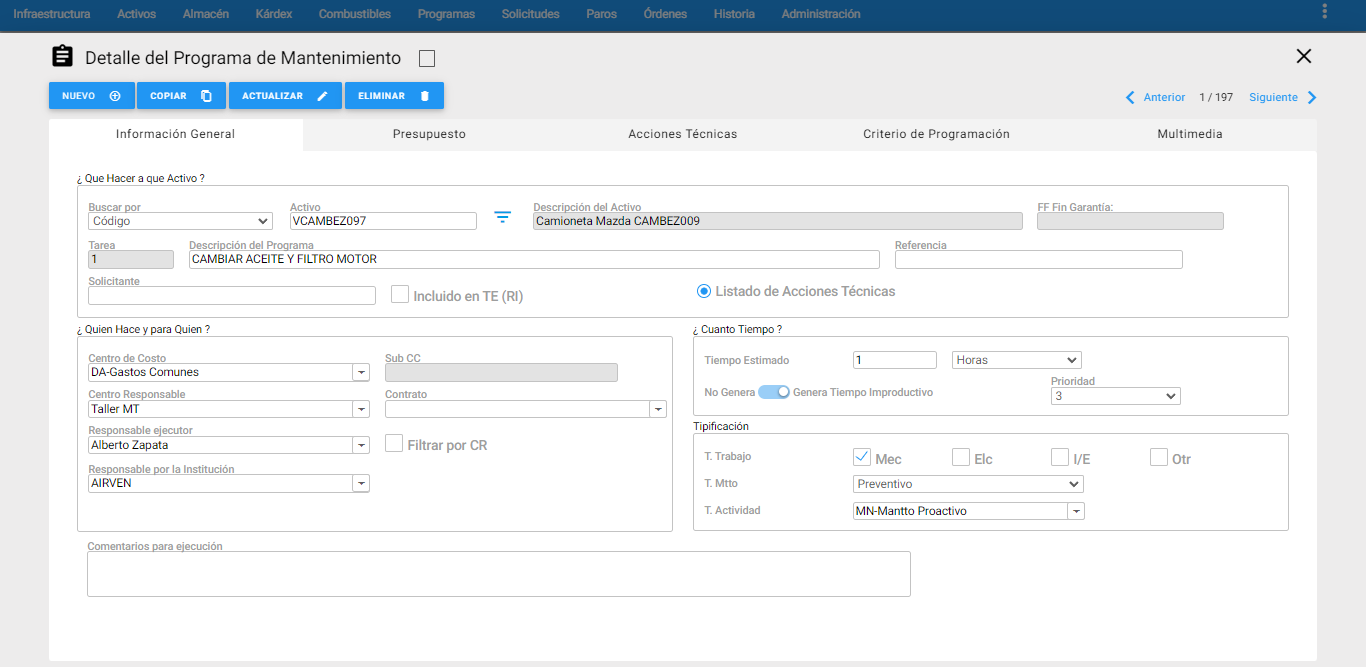
Task: Click the Tarea number field
Action: pyautogui.click(x=131, y=259)
